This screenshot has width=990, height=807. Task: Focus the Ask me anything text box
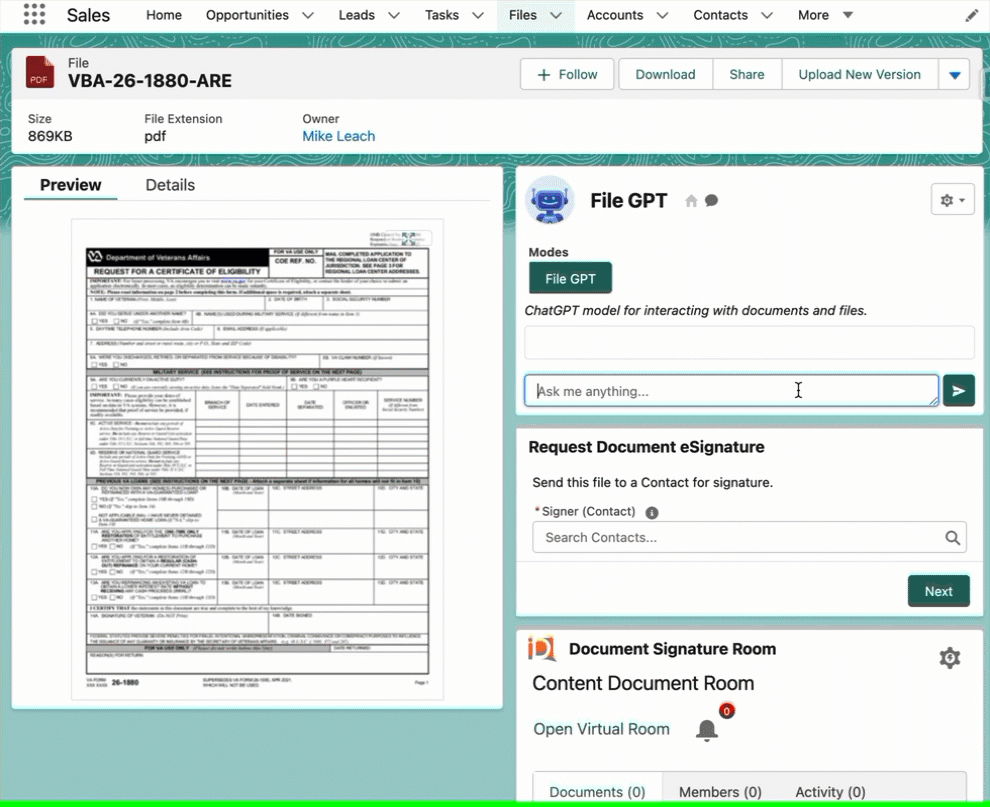point(731,391)
